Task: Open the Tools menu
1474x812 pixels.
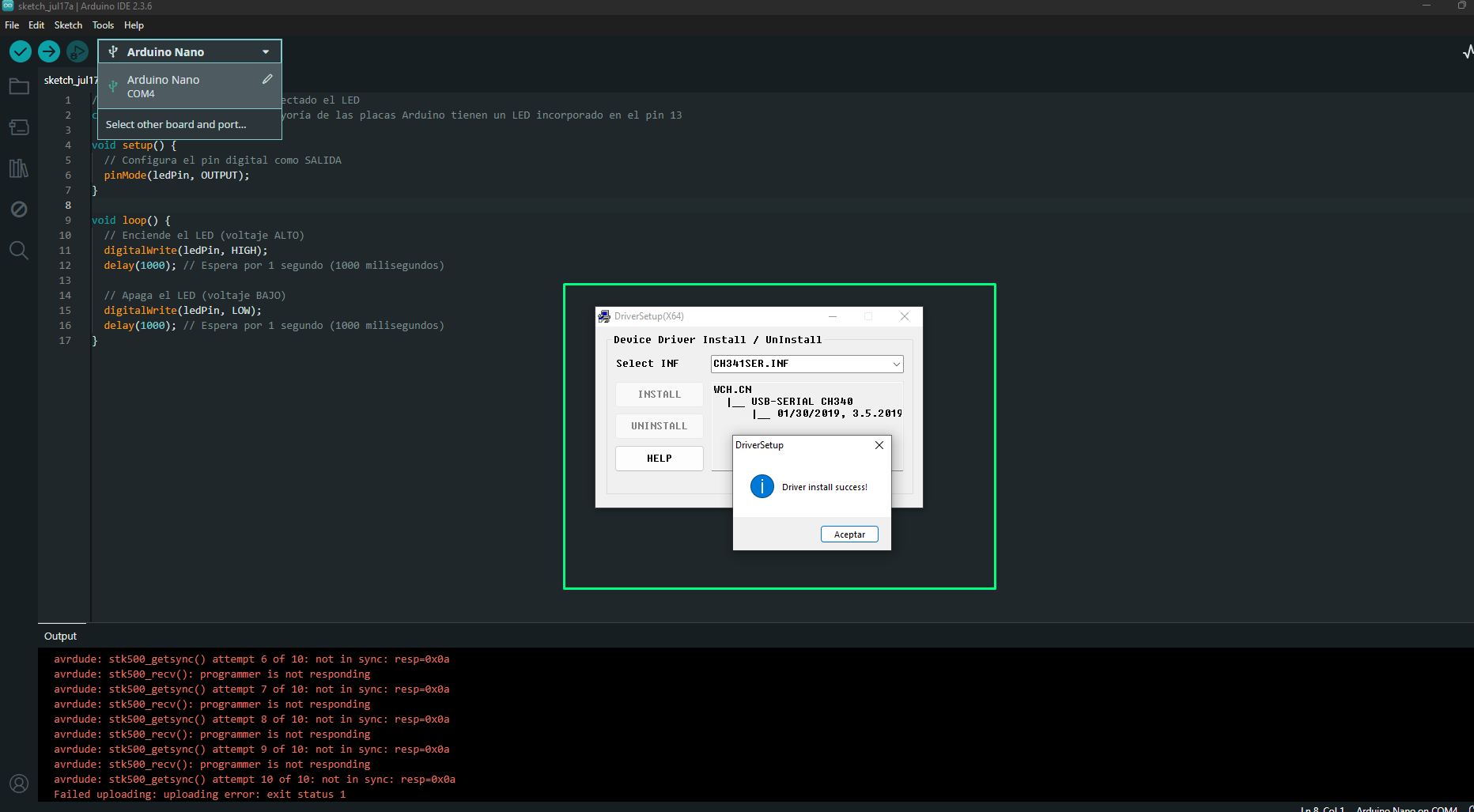Action: 103,25
